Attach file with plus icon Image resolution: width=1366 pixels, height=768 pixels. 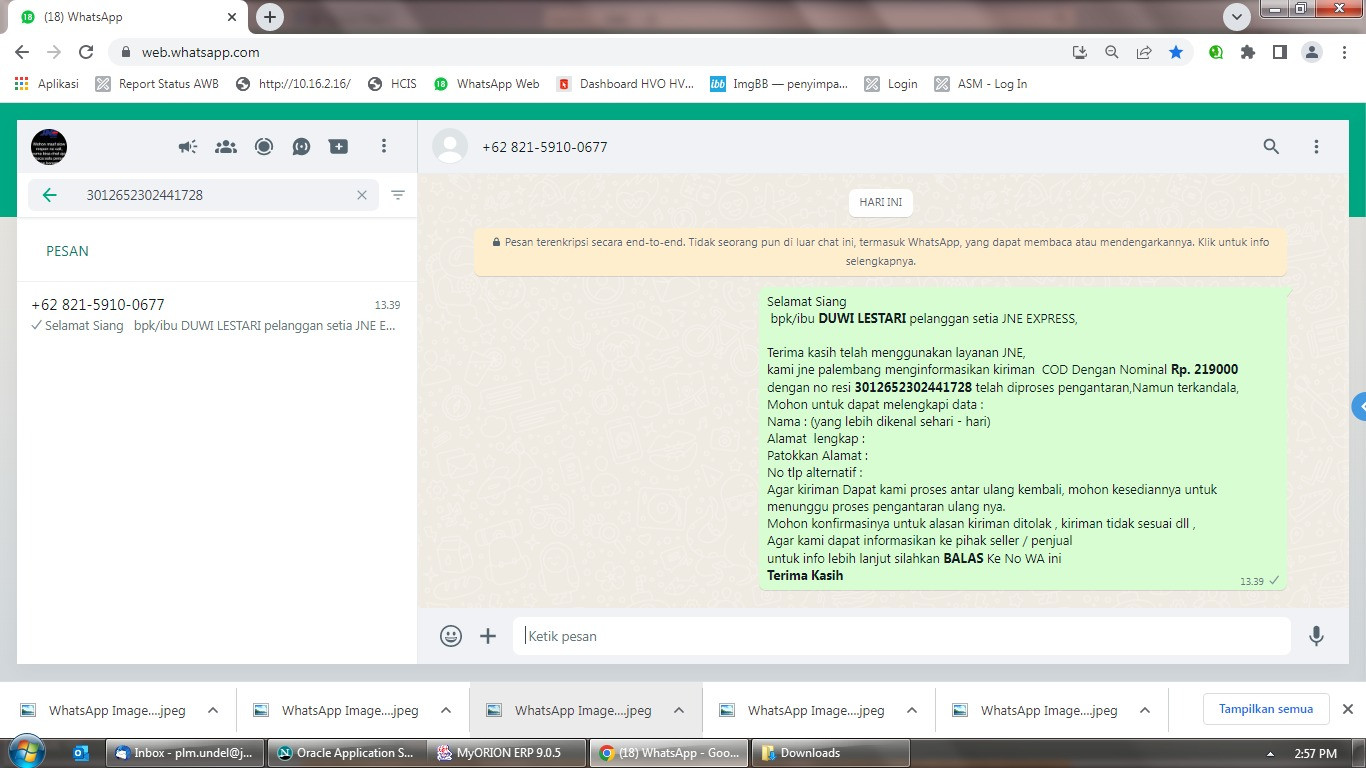click(x=488, y=636)
